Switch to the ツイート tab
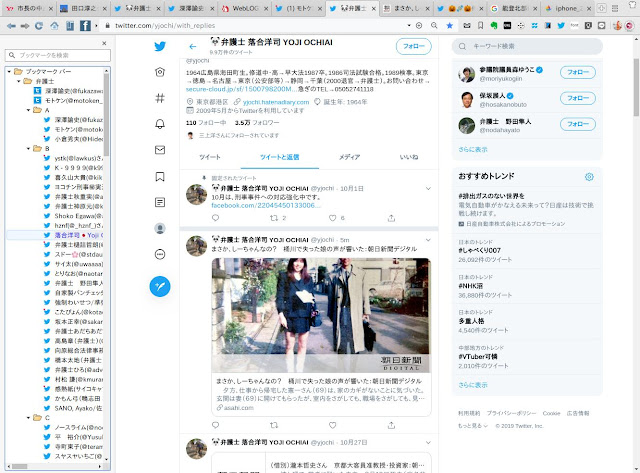Viewport: 640px width, 473px height. tap(210, 157)
